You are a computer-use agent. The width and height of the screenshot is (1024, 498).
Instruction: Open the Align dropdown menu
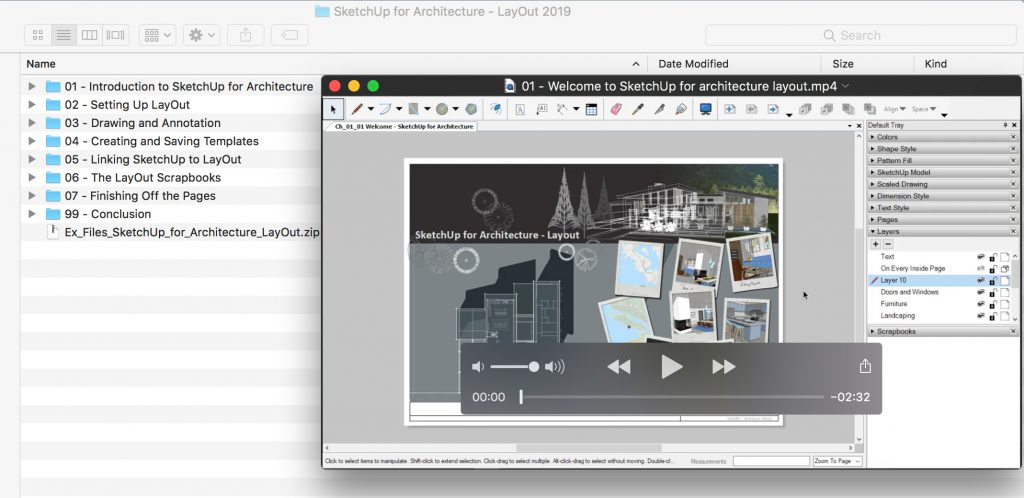pyautogui.click(x=894, y=109)
